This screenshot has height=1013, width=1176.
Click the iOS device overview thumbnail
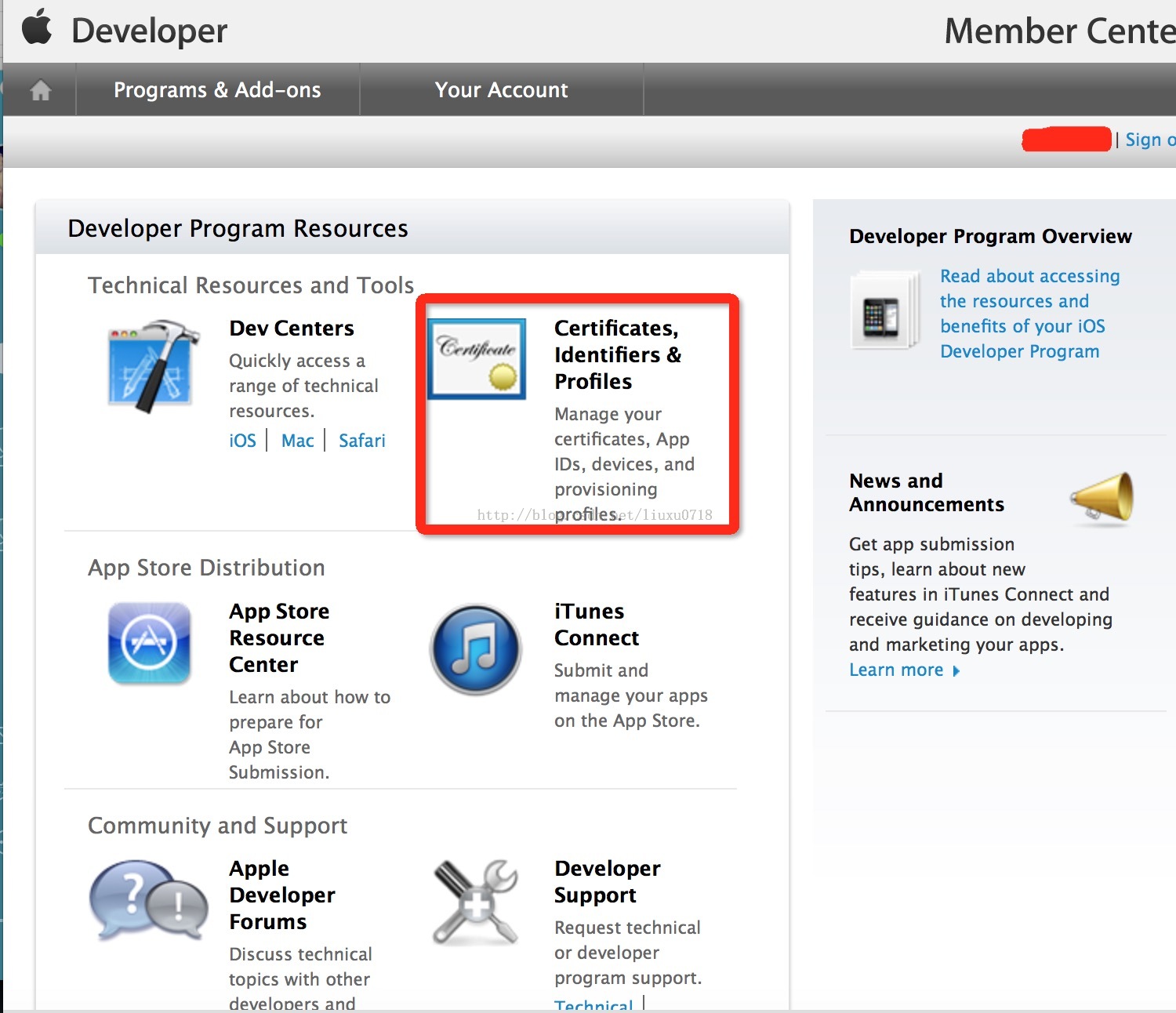(884, 311)
